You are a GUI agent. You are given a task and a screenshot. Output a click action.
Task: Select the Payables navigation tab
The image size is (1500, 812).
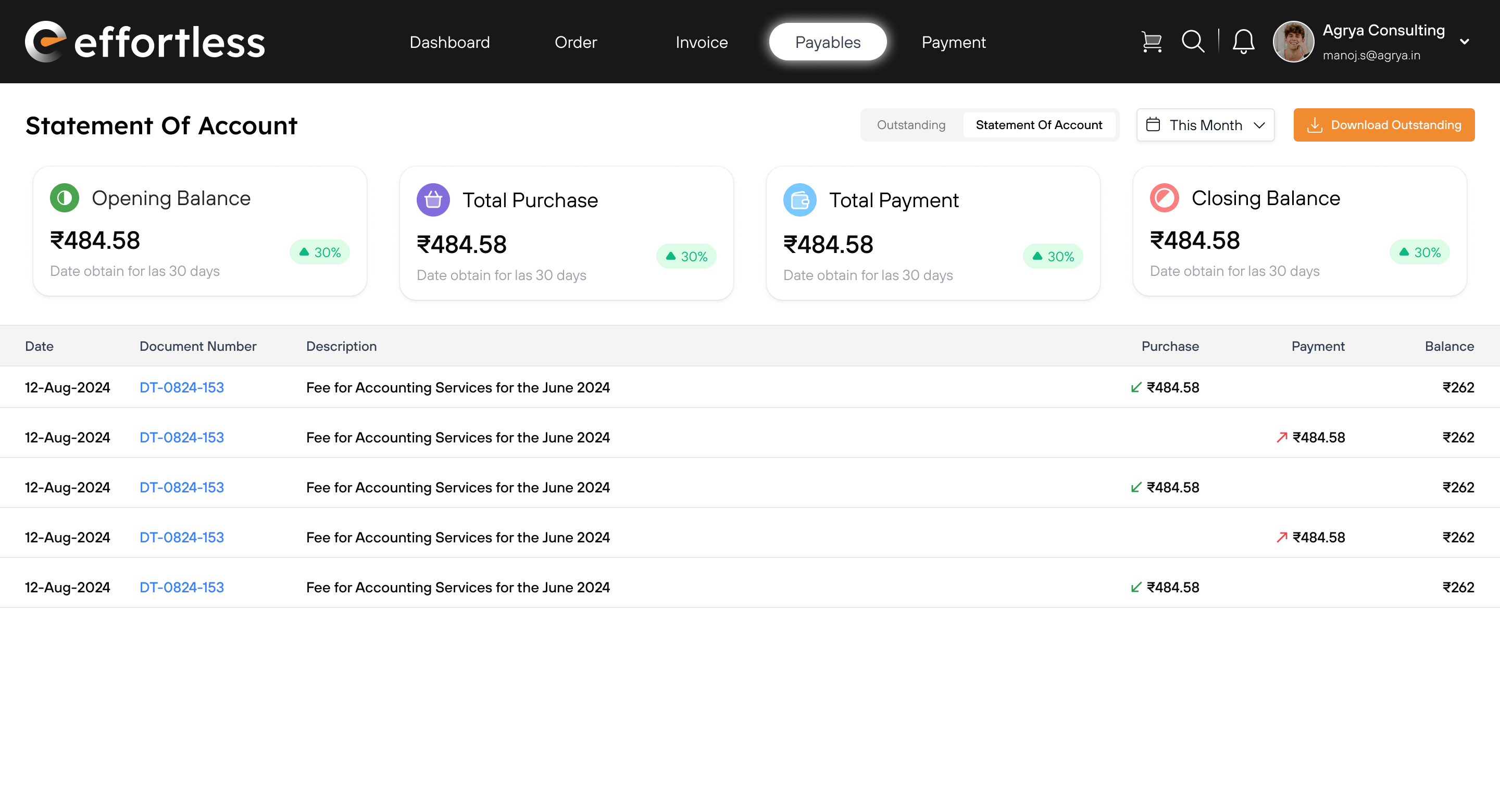click(x=828, y=42)
